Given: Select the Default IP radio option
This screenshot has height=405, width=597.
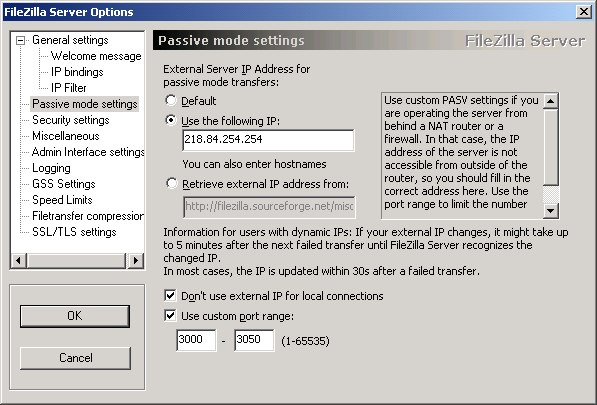Looking at the screenshot, I should (x=171, y=100).
